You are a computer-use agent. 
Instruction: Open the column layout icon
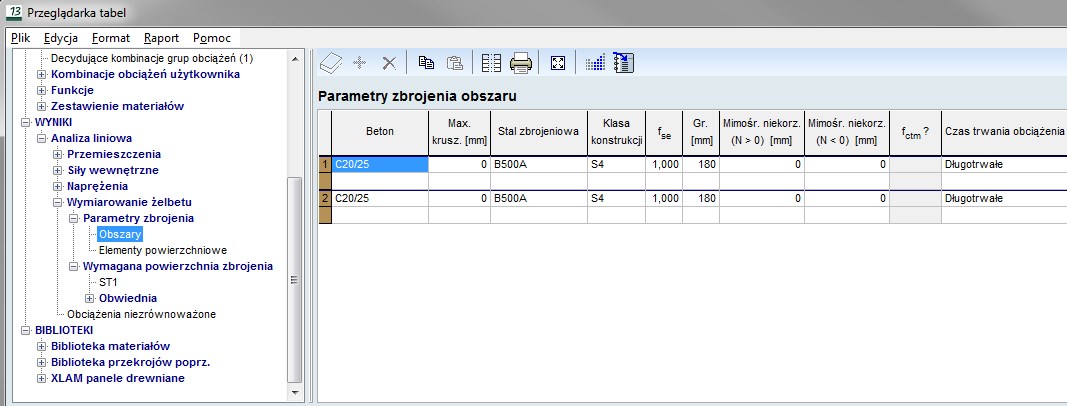click(491, 63)
